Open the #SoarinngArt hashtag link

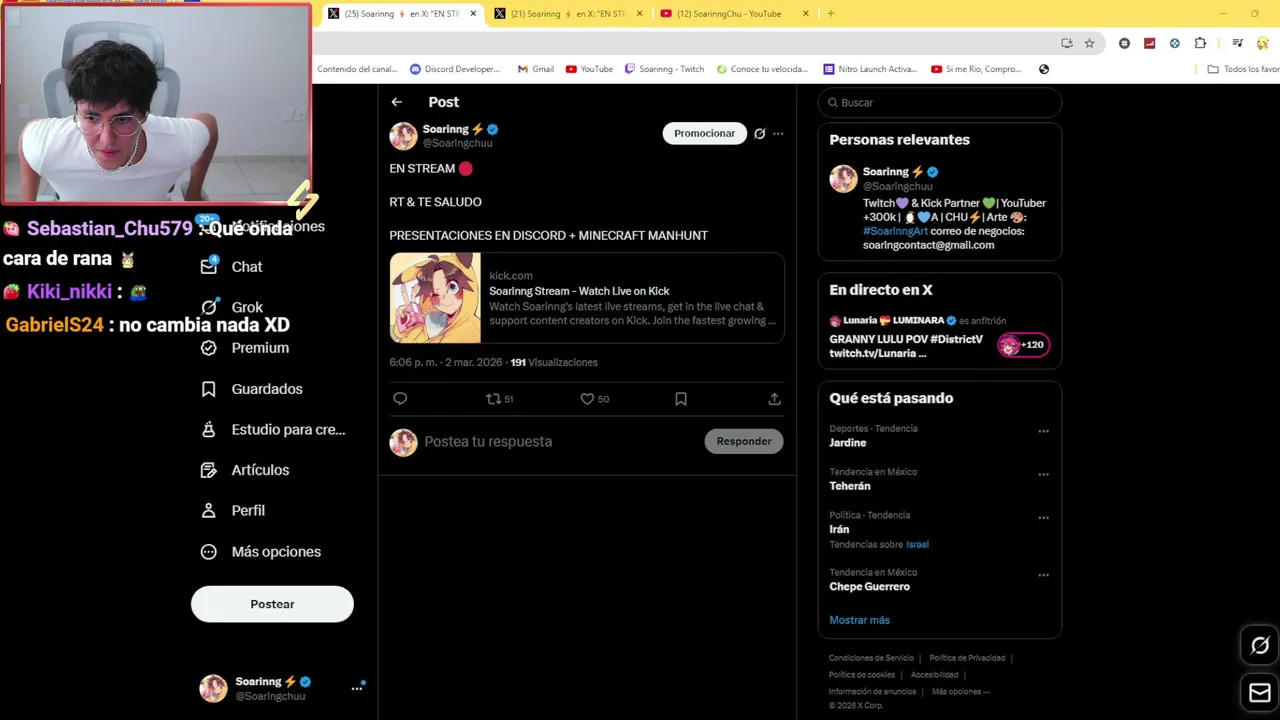pos(895,231)
